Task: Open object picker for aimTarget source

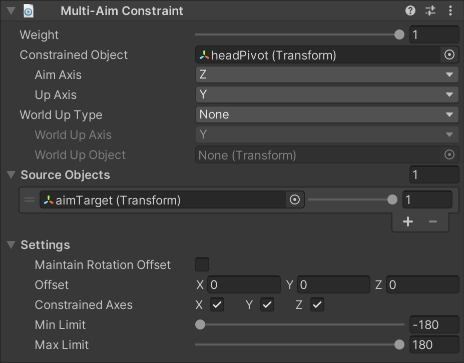Action: pyautogui.click(x=295, y=200)
